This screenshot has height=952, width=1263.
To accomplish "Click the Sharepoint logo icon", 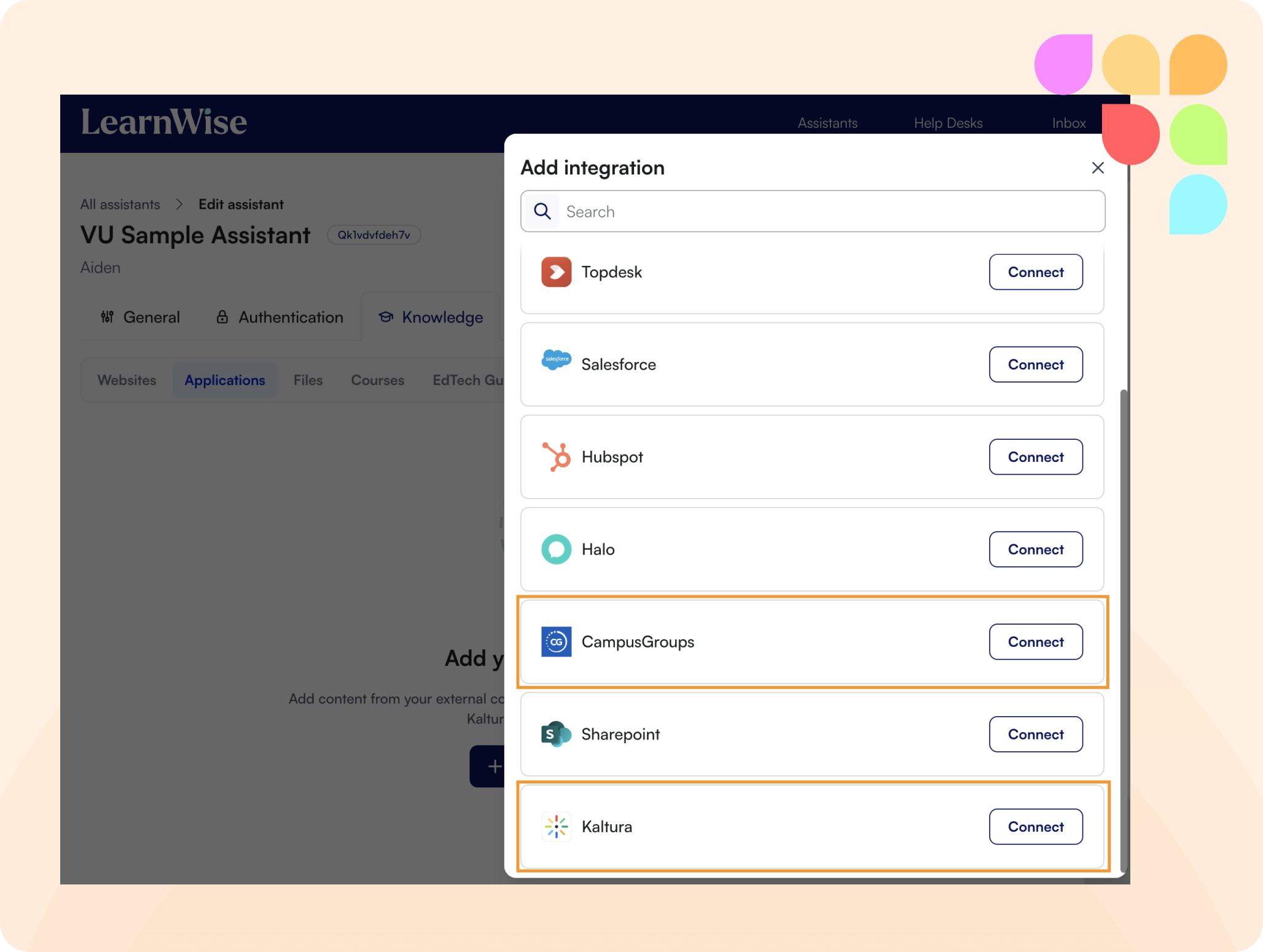I will [x=556, y=734].
